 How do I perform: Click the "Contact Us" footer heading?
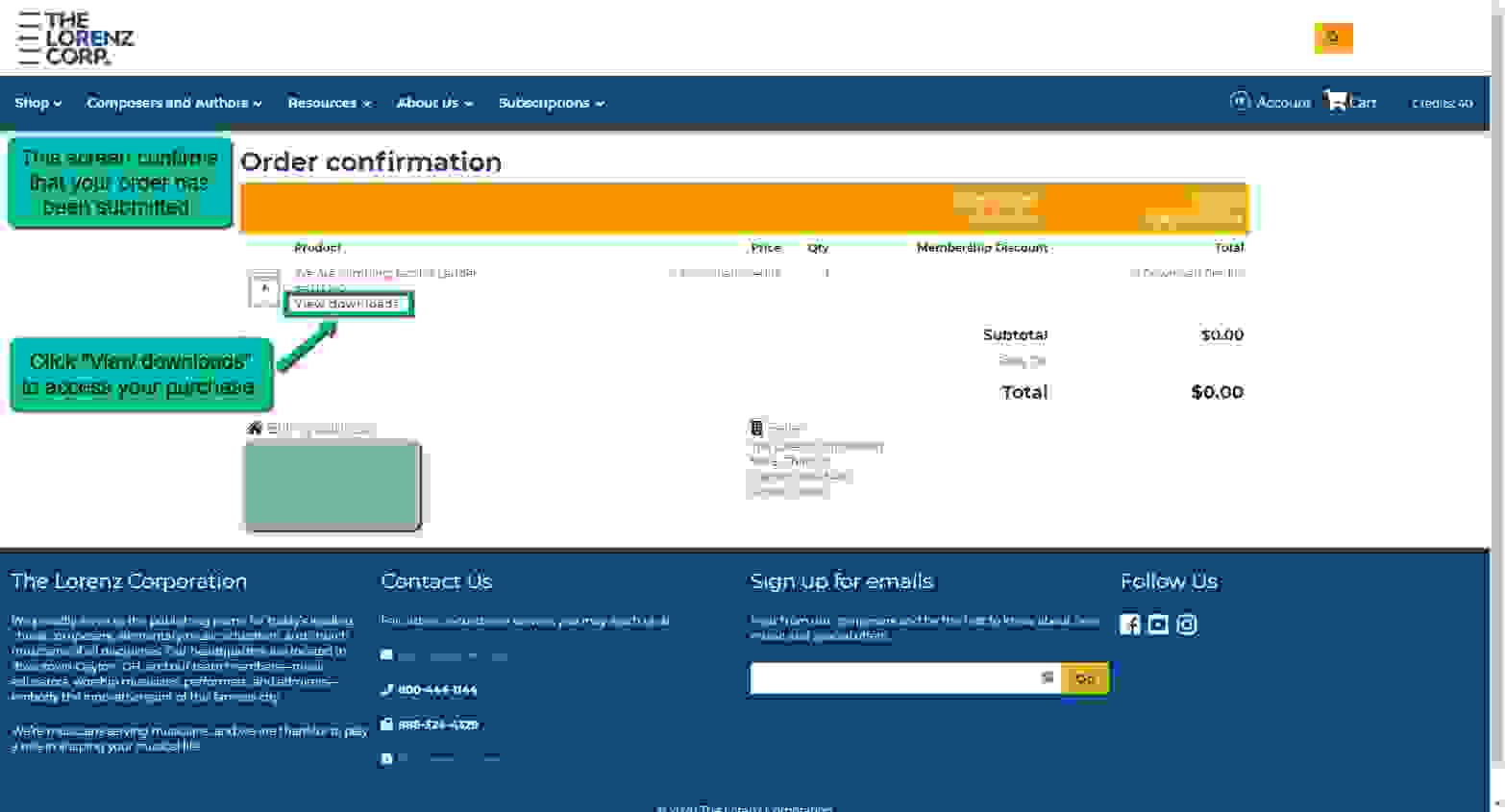(x=436, y=581)
